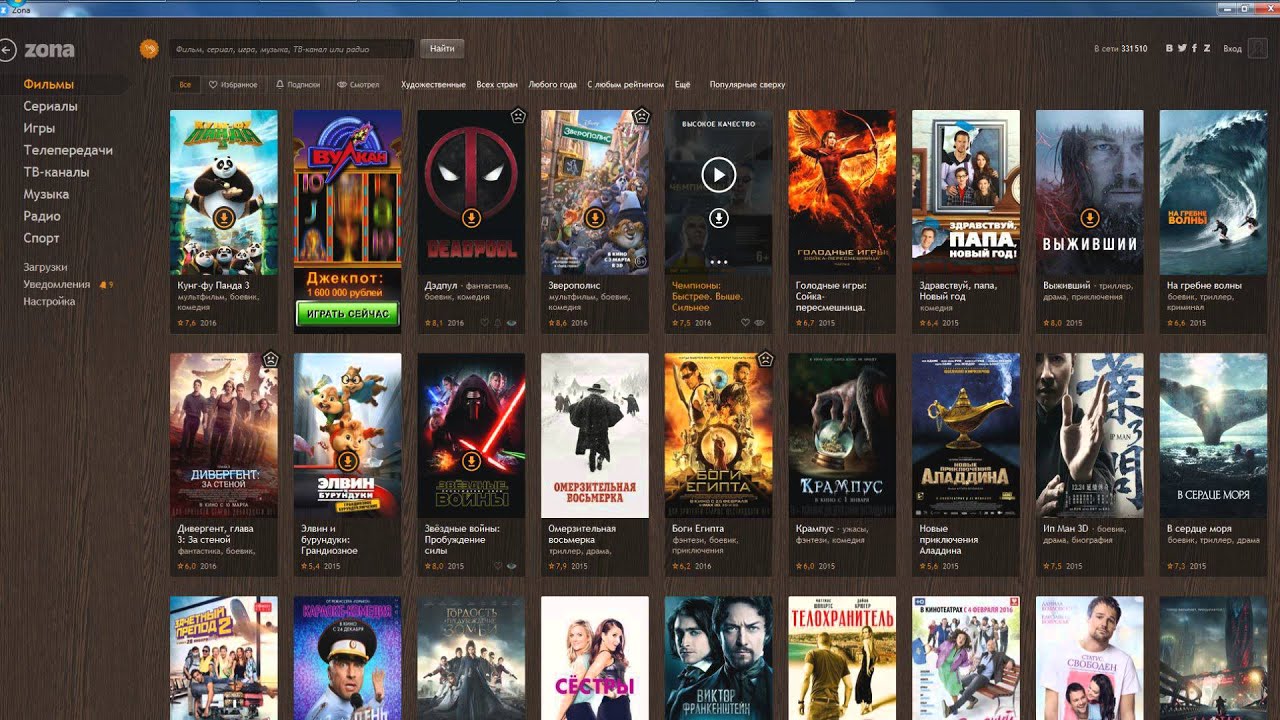Open Музыка in the sidebar

click(46, 194)
